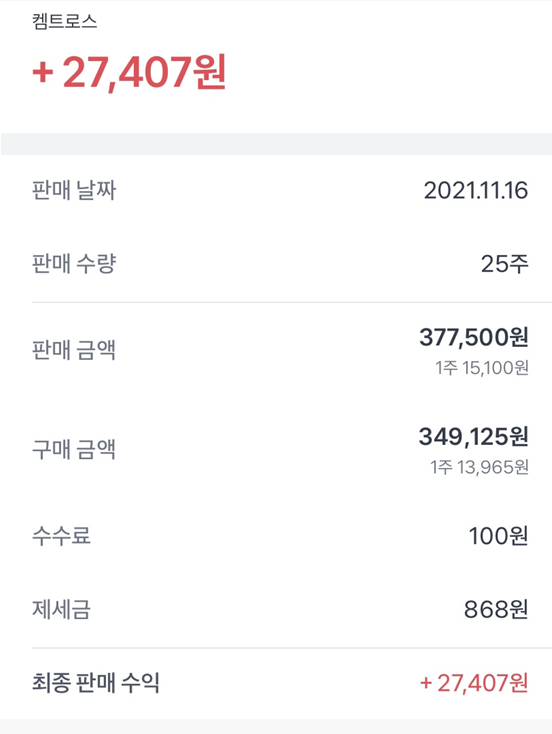Click the 1주 13,965원 per-share purchase price
552x734 pixels.
click(x=479, y=467)
